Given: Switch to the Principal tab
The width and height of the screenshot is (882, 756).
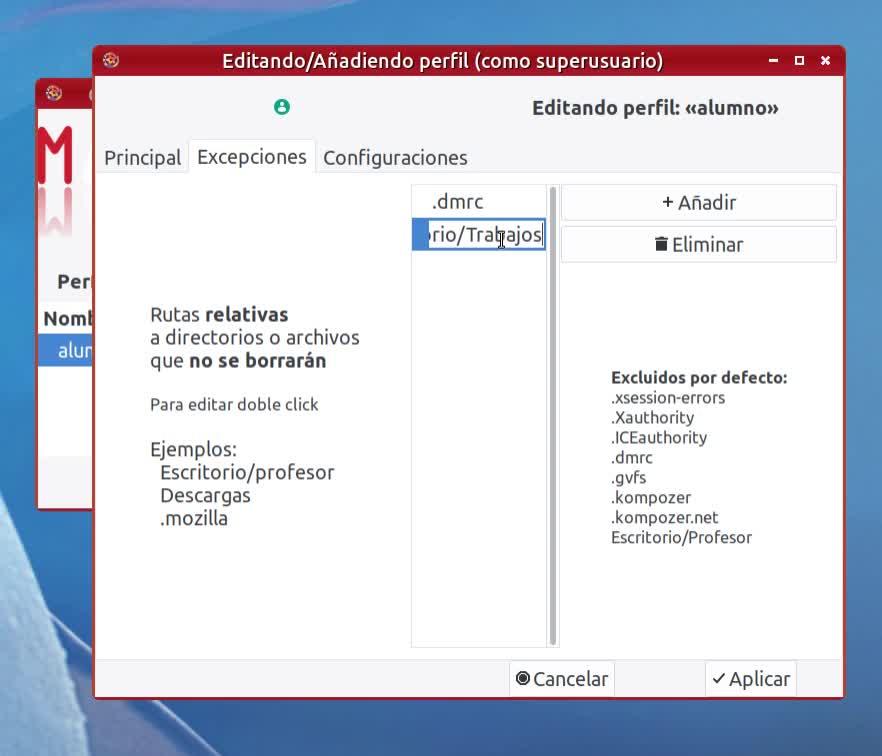Looking at the screenshot, I should pyautogui.click(x=142, y=158).
